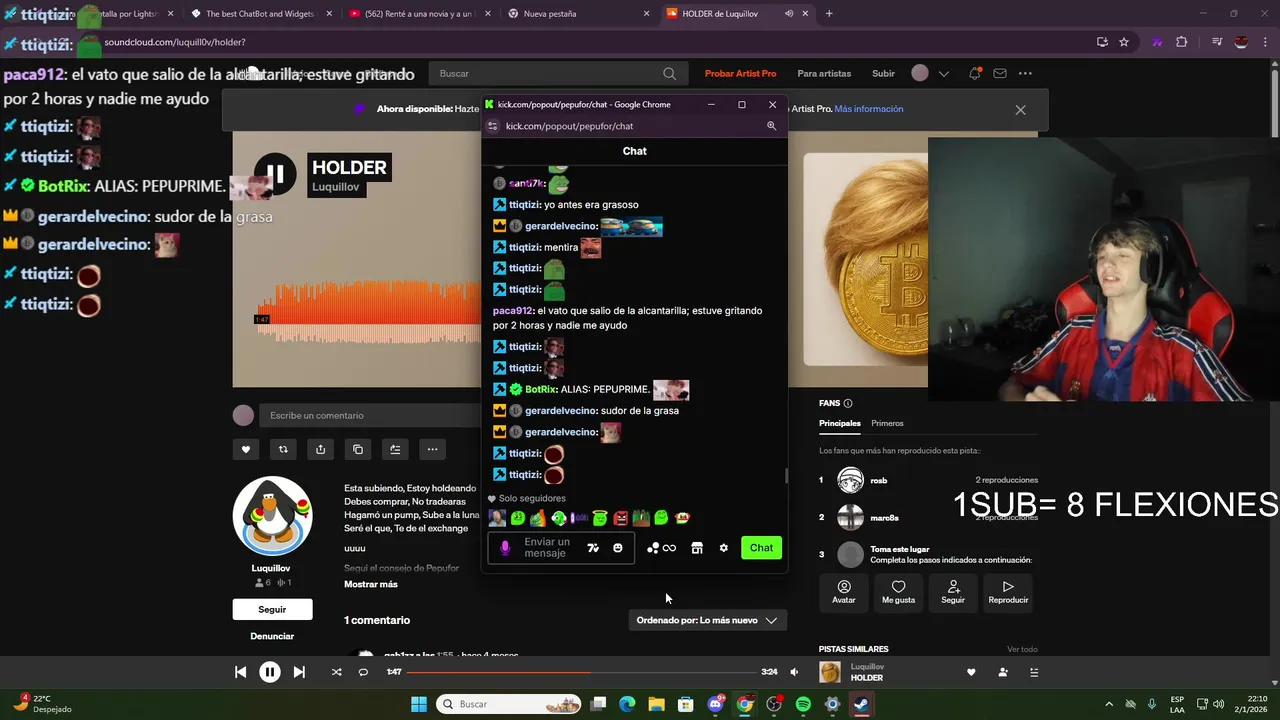Click Denunciar under the artist
This screenshot has width=1280, height=720.
pos(272,636)
